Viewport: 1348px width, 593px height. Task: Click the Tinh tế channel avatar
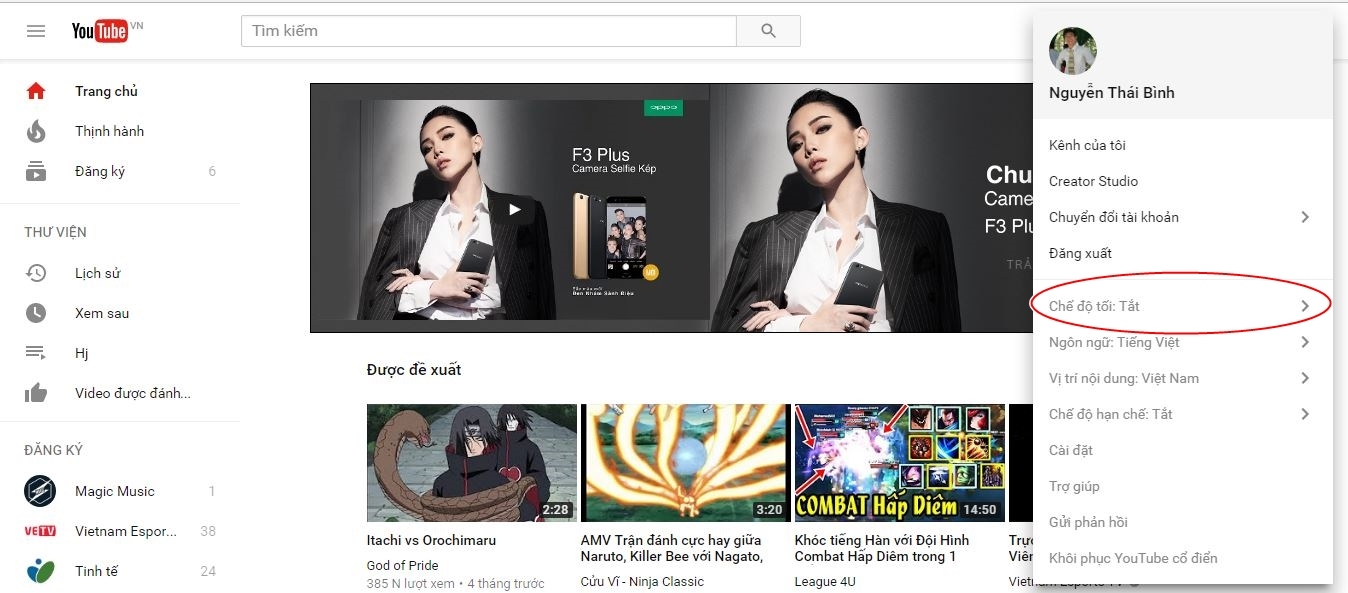point(40,571)
